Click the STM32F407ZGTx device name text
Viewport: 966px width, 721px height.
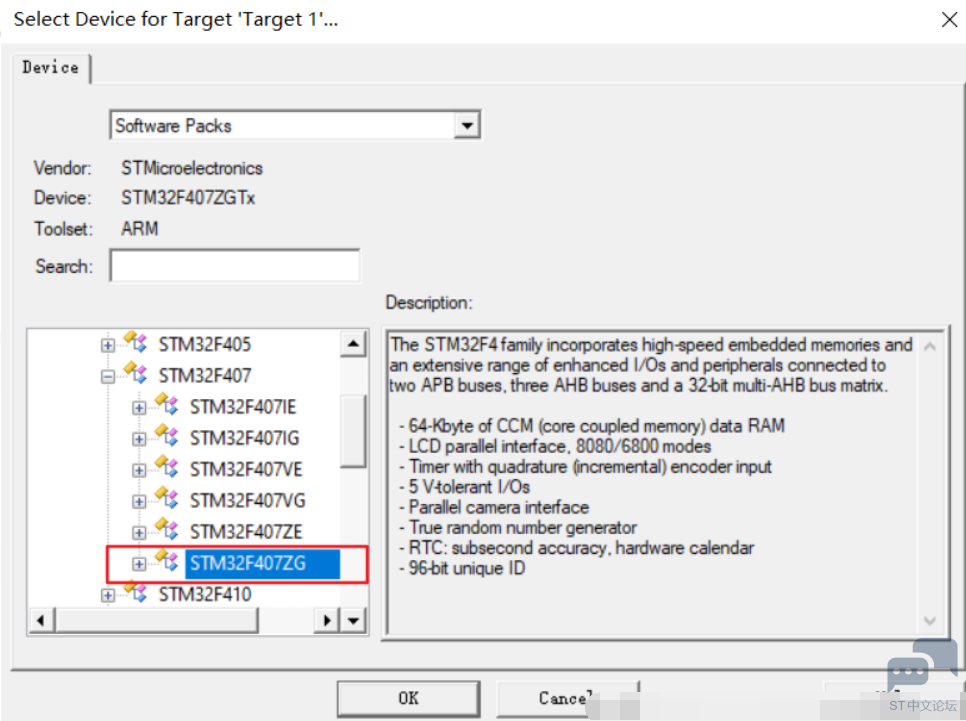click(188, 198)
